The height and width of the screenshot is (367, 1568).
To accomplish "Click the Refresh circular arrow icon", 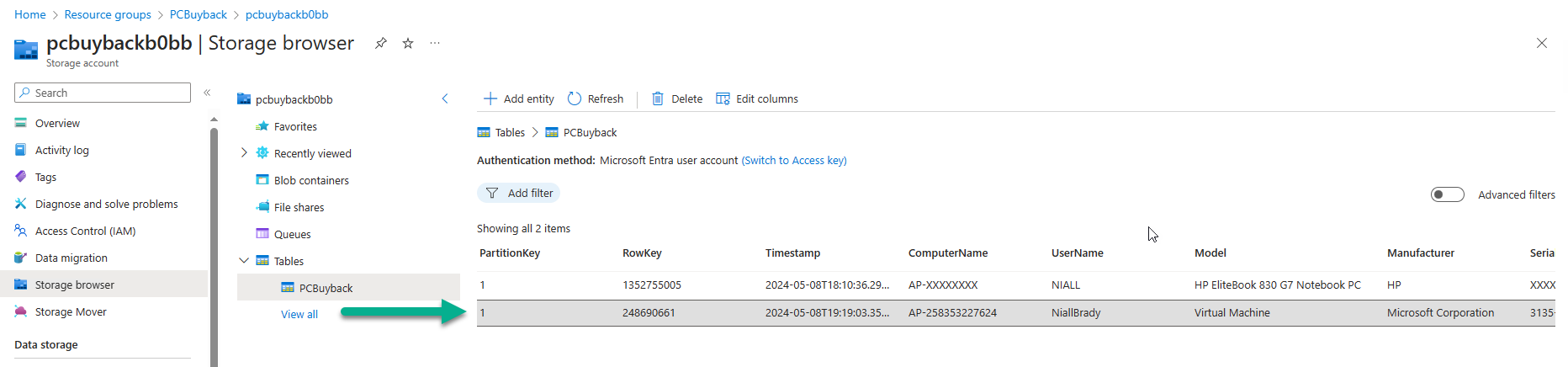I will (x=575, y=98).
